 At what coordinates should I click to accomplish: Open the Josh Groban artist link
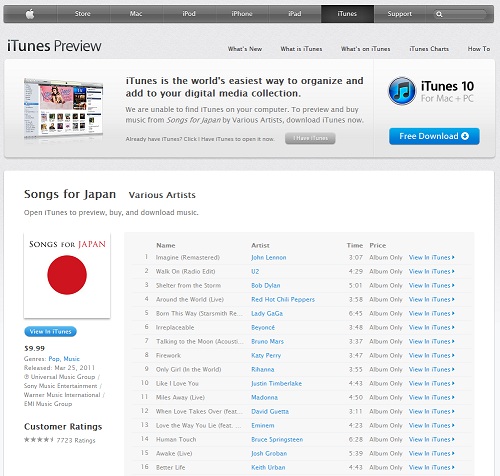269,454
